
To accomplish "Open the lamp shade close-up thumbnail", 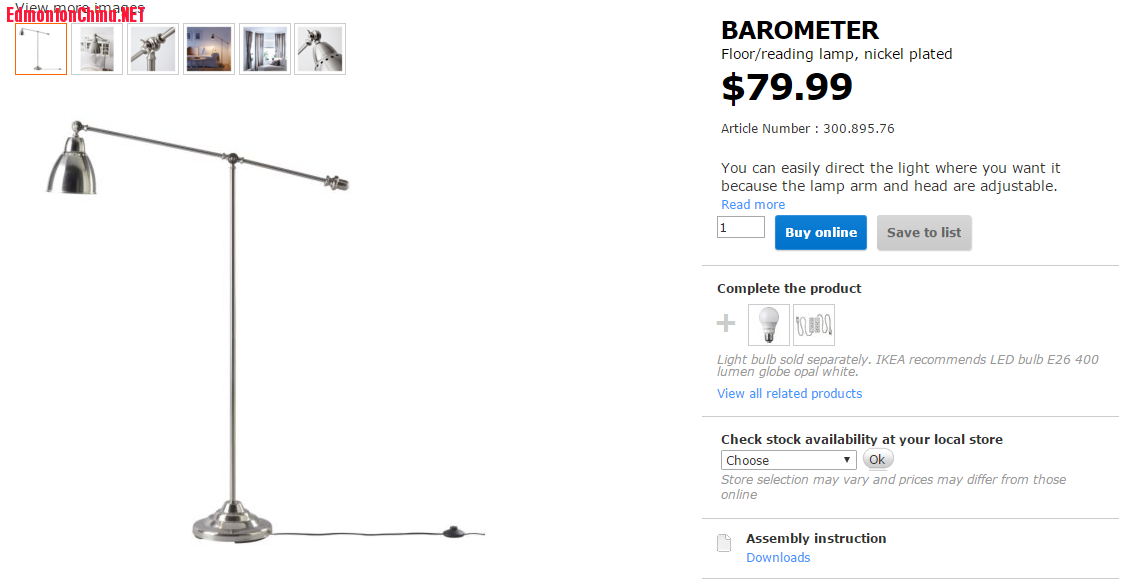I will [x=320, y=49].
